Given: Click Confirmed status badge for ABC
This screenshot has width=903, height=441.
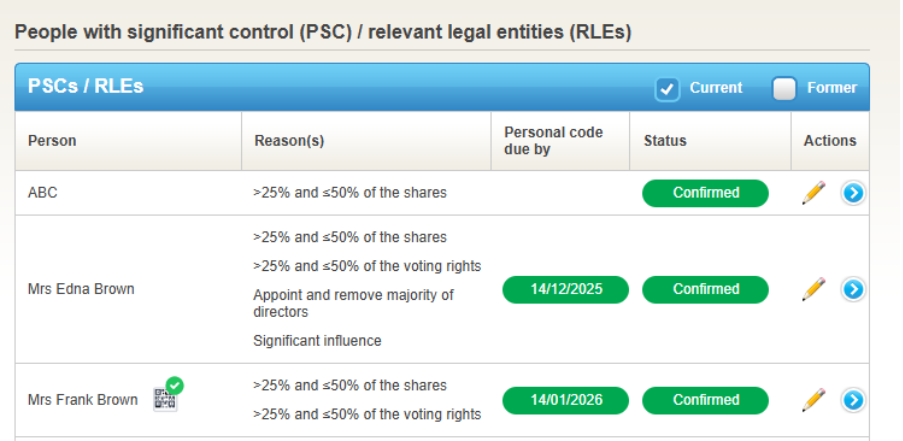Looking at the screenshot, I should click(705, 193).
